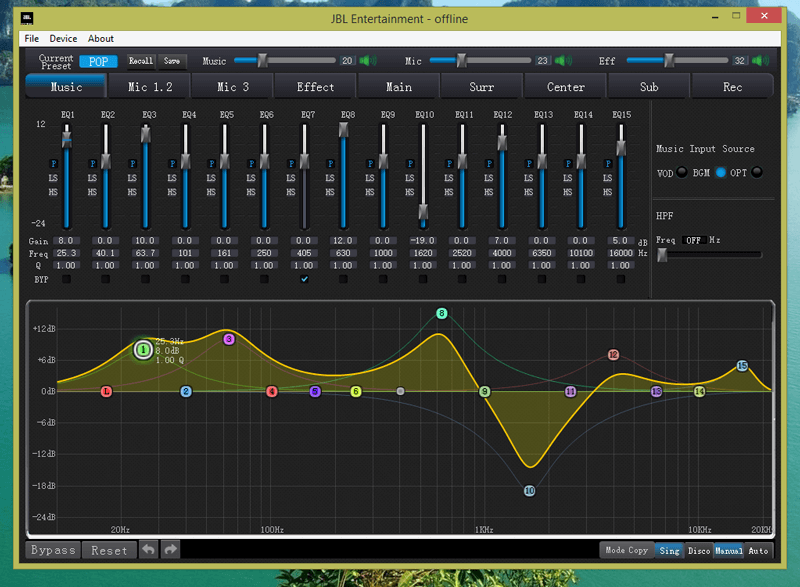Switch to the Effect tab
This screenshot has width=800, height=587.
tap(315, 87)
